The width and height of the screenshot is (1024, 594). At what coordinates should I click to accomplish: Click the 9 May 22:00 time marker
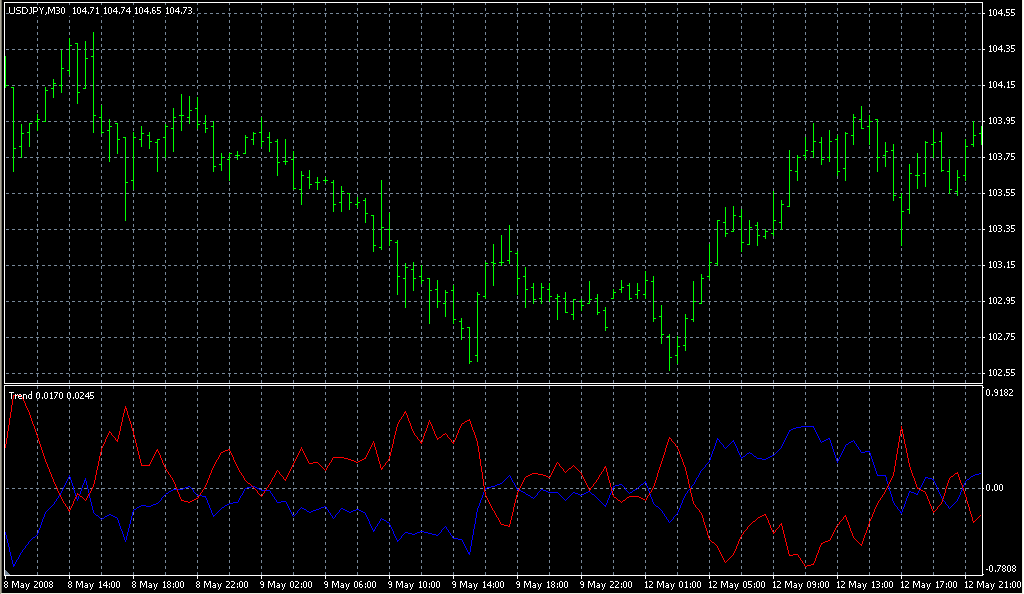[608, 584]
